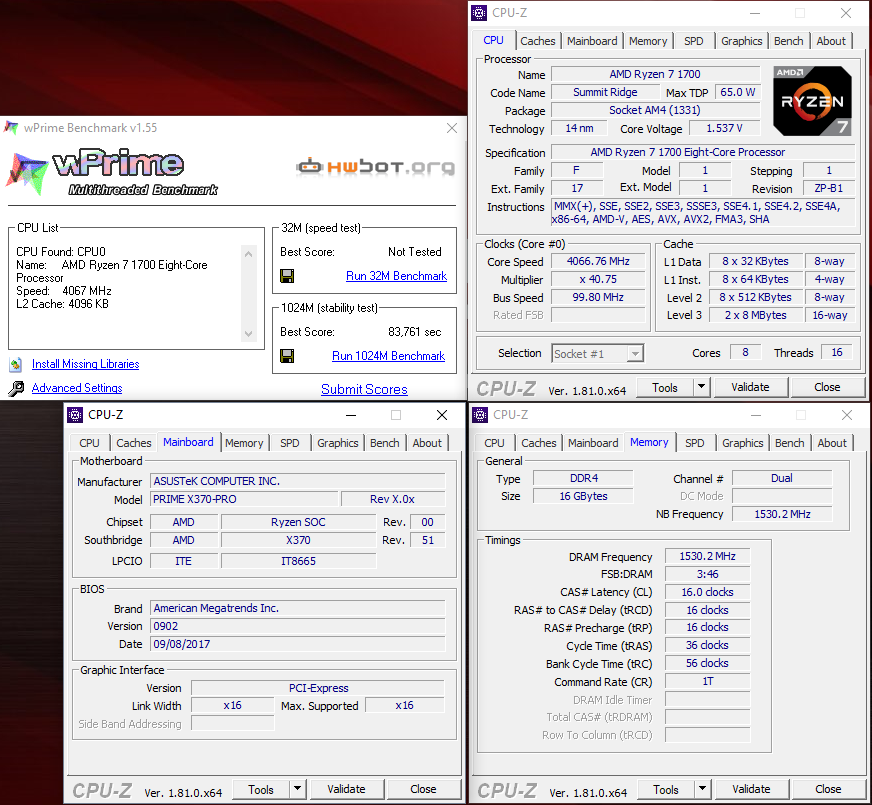The width and height of the screenshot is (872, 805).
Task: Click the Package value Socket AM4 (1331)
Action: coord(655,110)
